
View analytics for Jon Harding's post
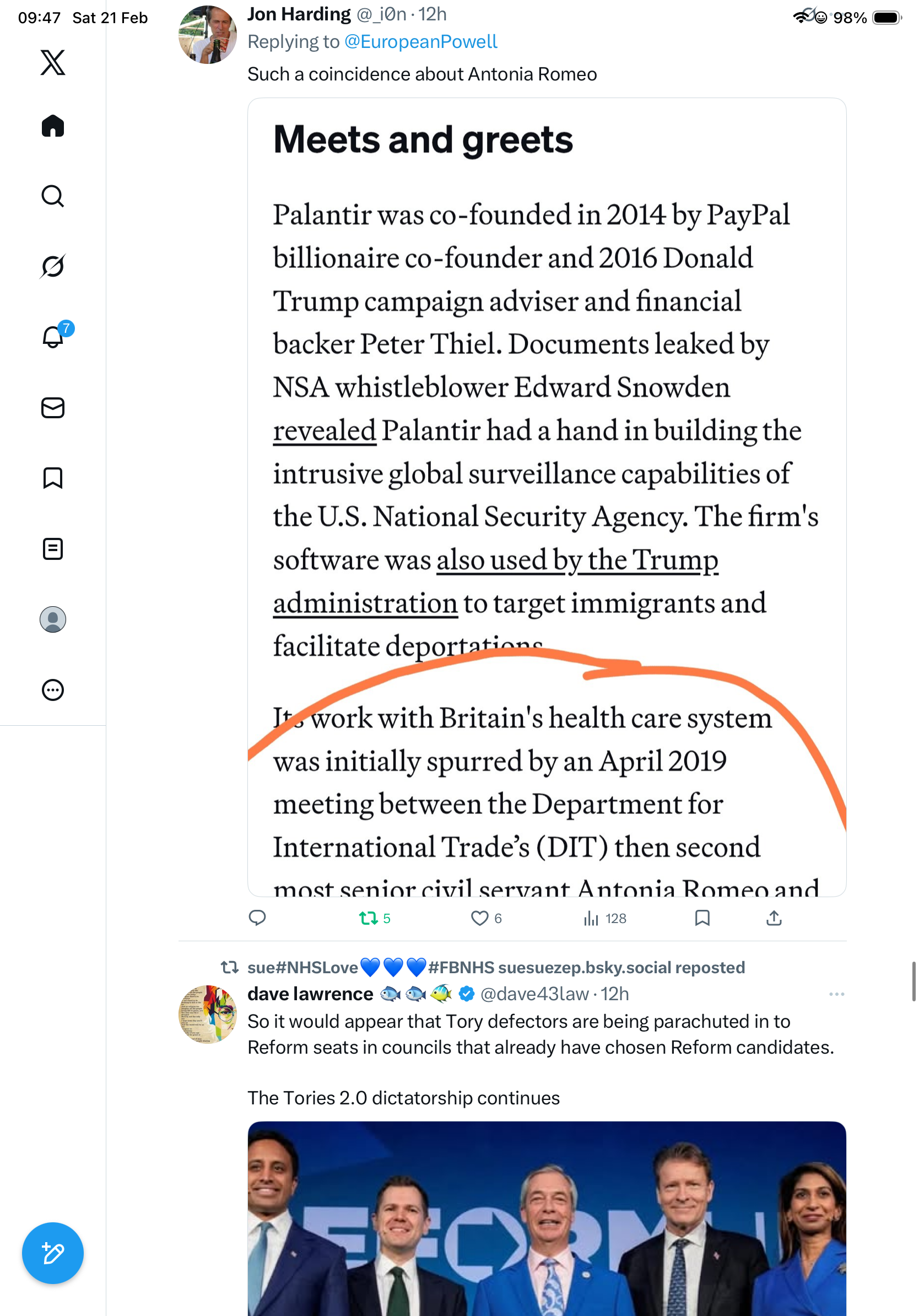(x=591, y=918)
